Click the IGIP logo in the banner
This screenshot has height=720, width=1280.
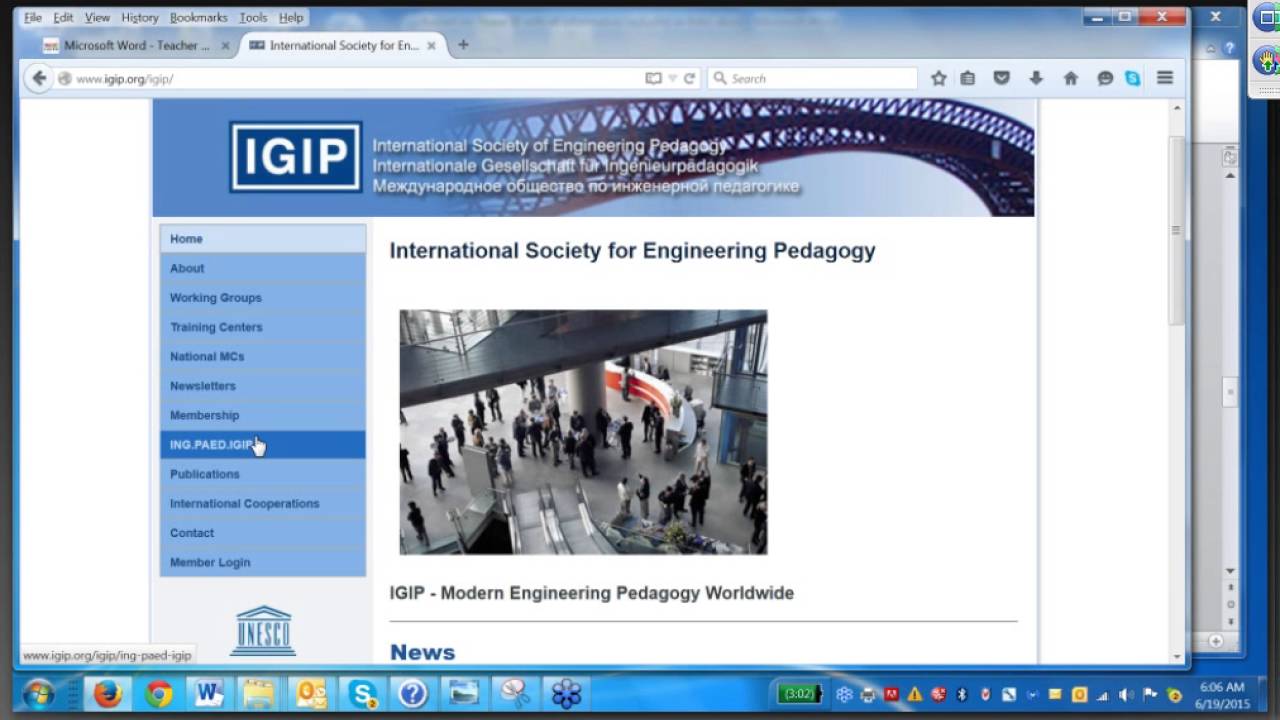296,156
